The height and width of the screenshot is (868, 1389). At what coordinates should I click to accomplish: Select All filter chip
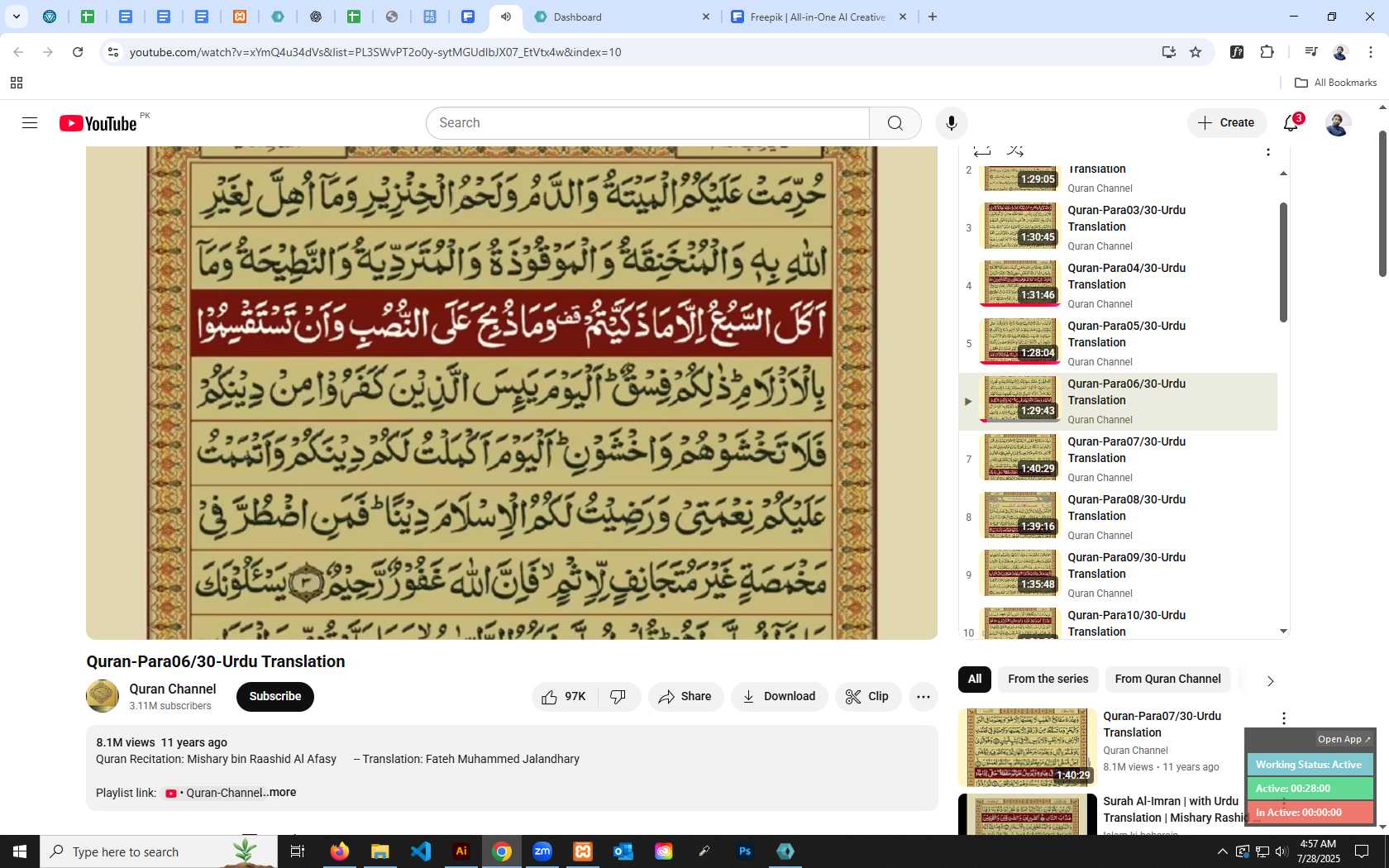point(975,680)
